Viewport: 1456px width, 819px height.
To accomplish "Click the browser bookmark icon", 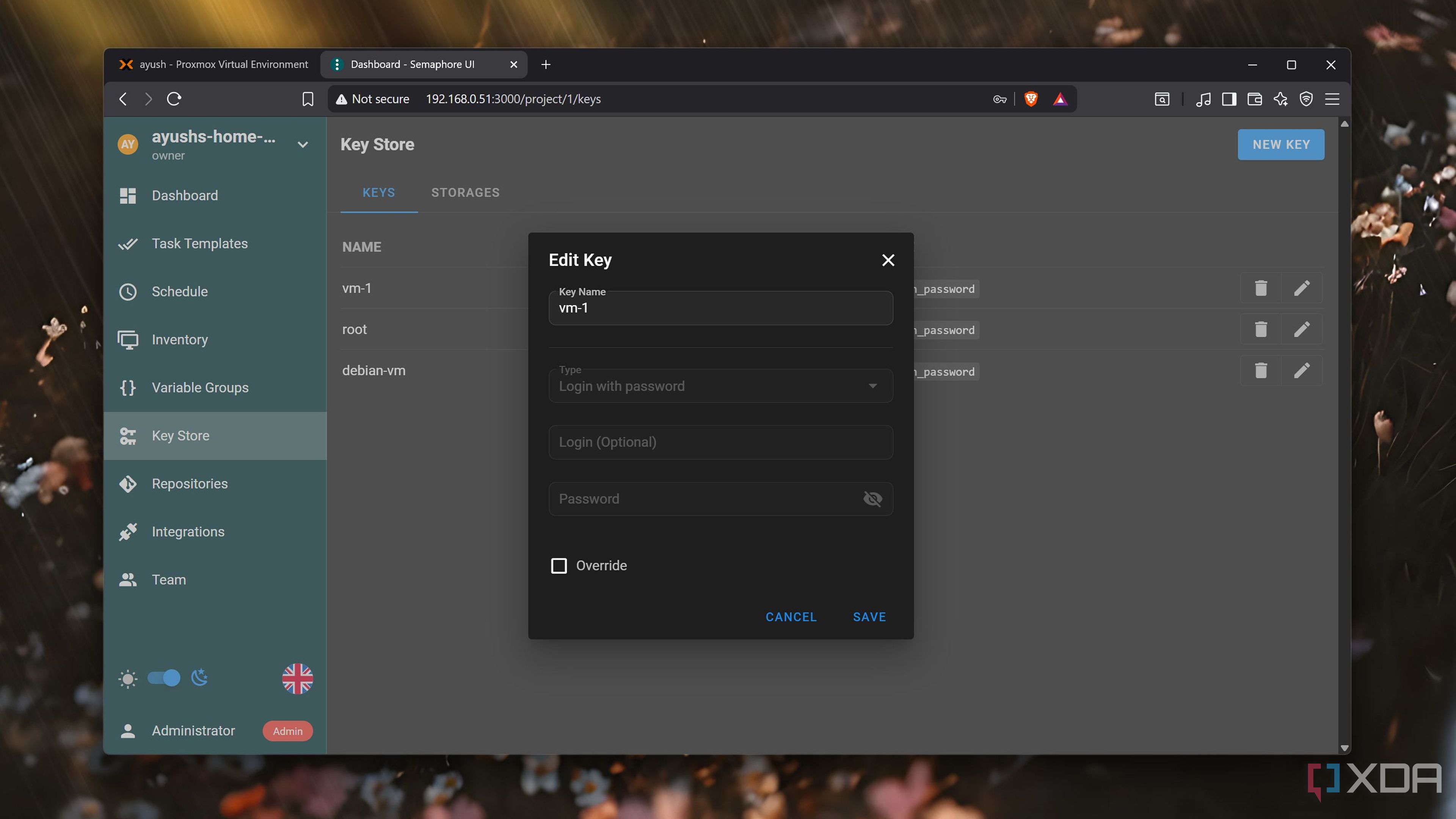I will pos(308,99).
